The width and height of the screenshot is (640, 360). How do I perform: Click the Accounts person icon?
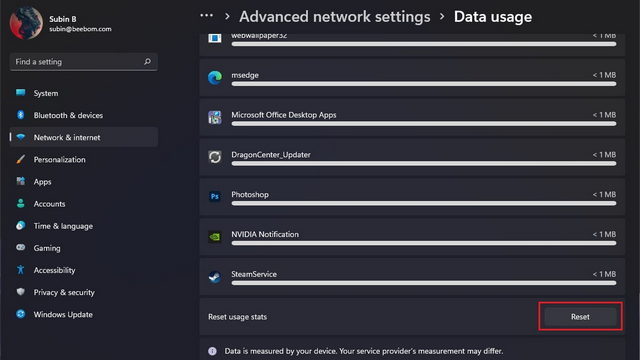point(20,203)
